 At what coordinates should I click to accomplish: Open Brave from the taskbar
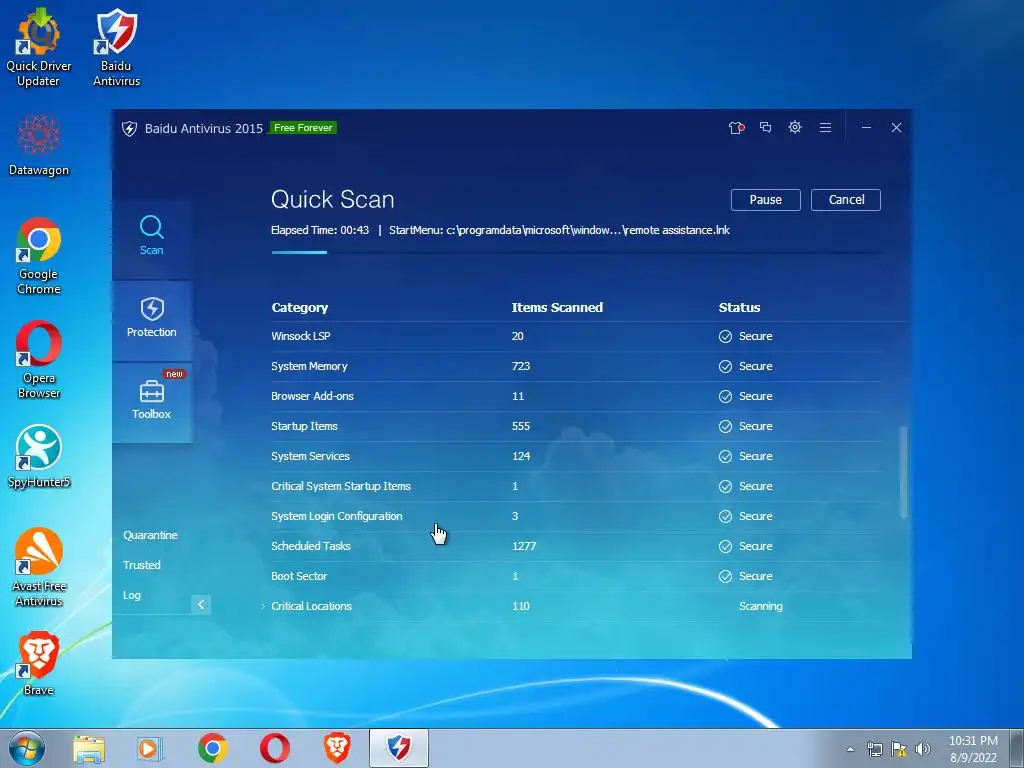point(337,748)
